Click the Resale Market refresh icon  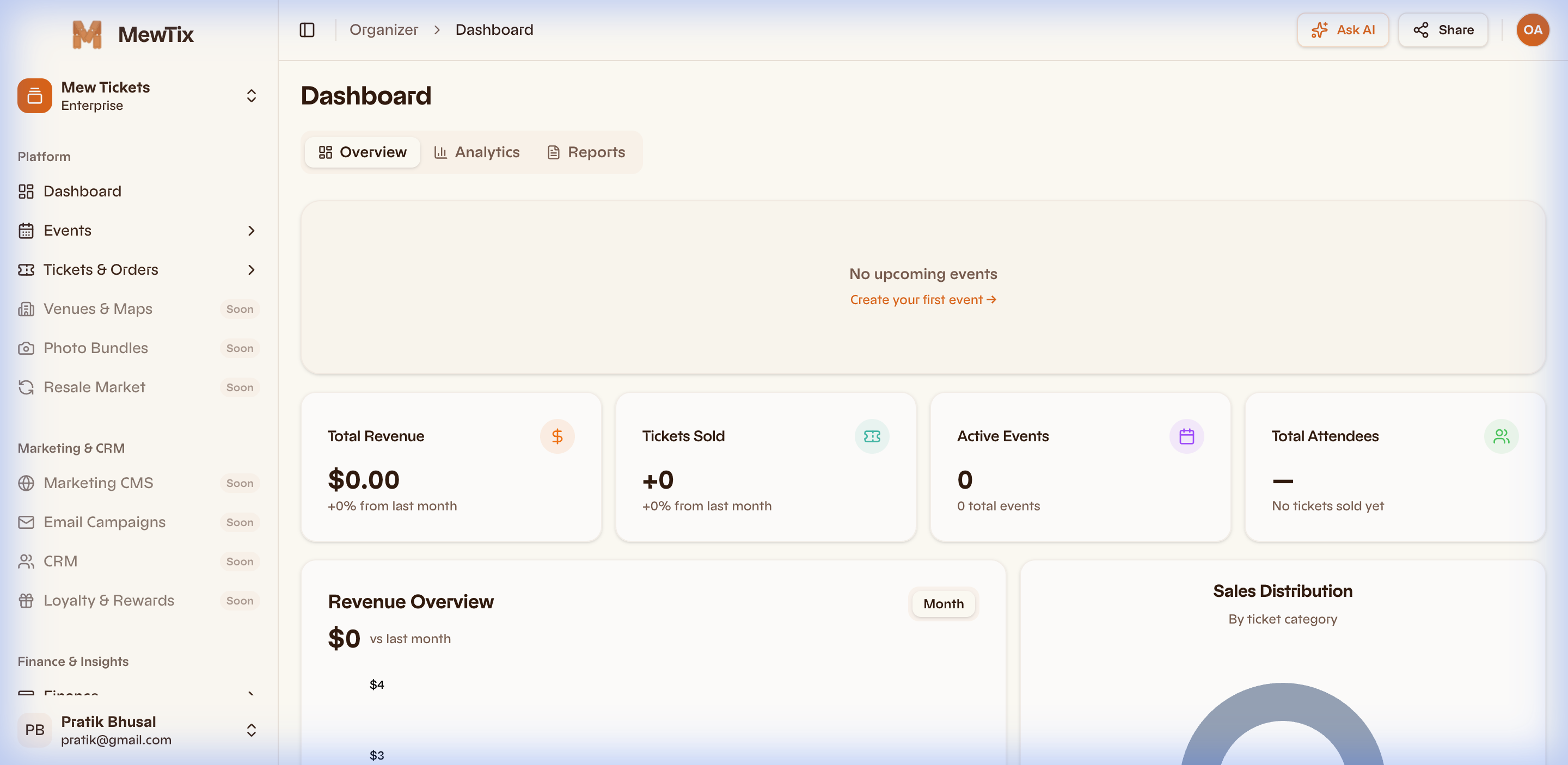coord(26,387)
